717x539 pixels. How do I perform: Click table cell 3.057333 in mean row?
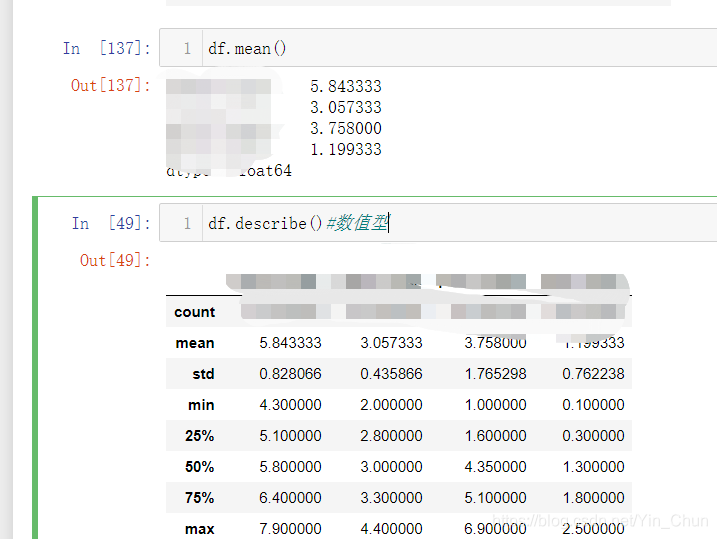[391, 343]
